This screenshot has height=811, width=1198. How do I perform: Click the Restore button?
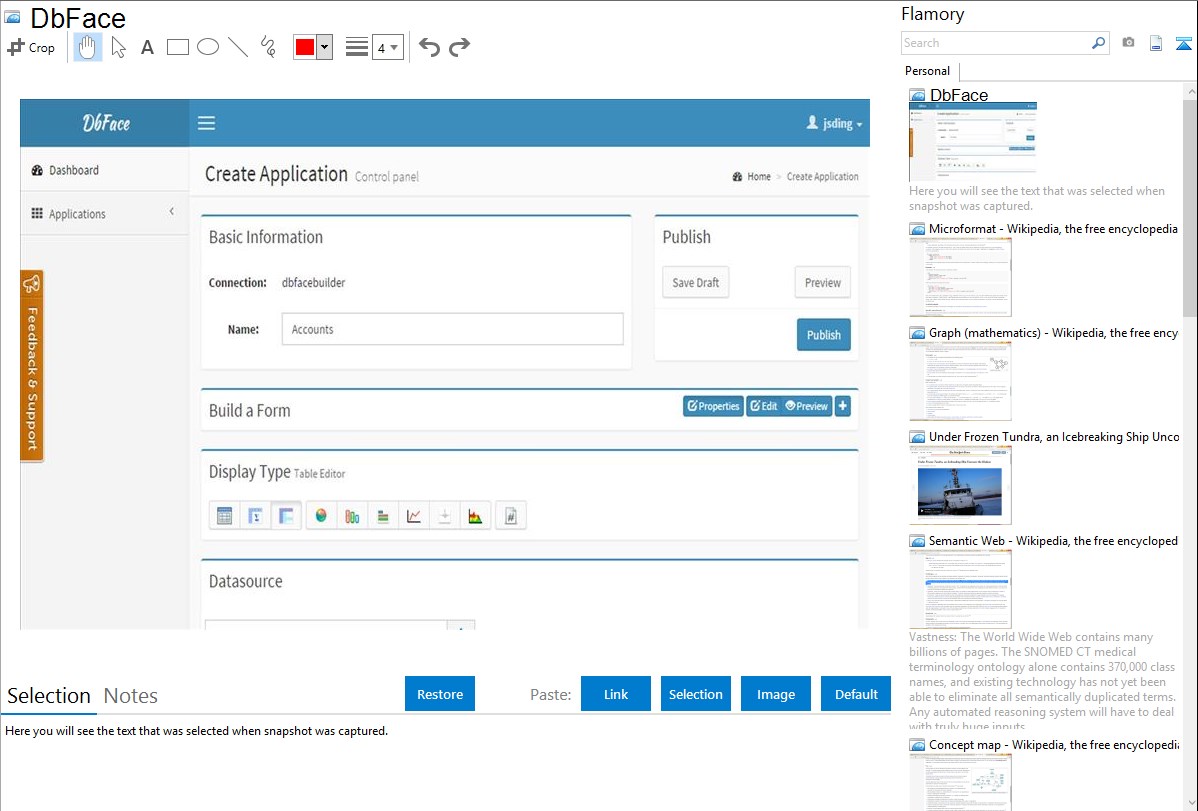(440, 694)
